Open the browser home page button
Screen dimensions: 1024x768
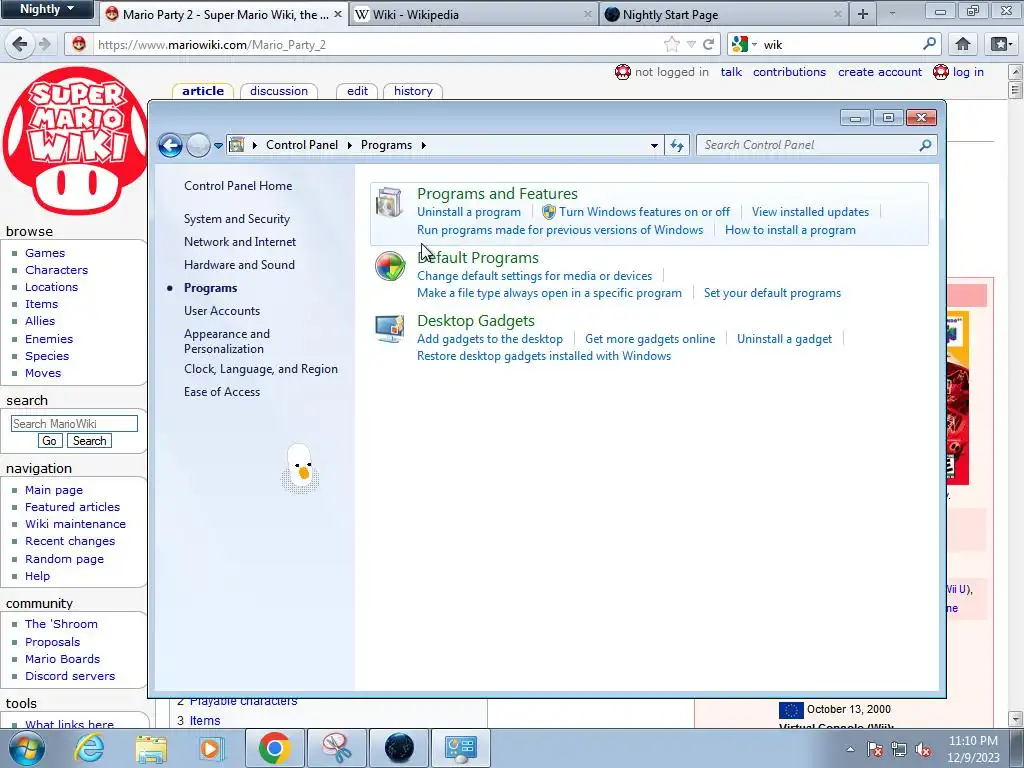pos(963,44)
